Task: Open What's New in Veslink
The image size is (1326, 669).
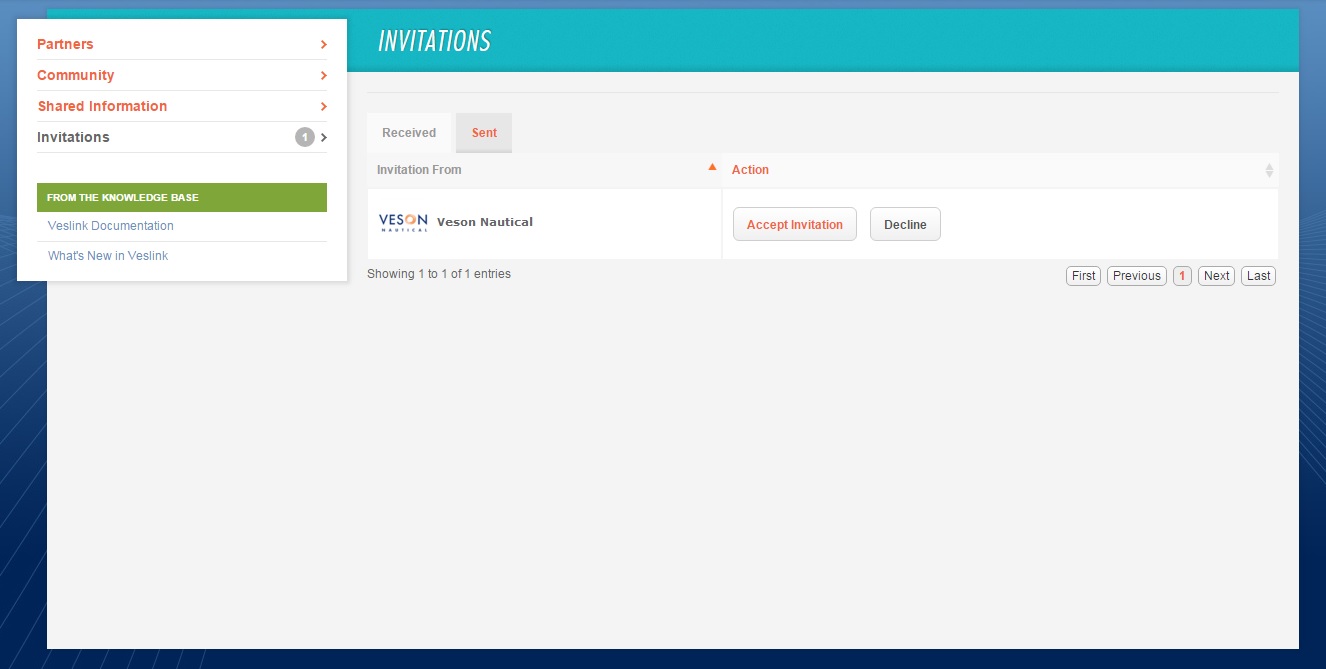Action: coord(108,255)
